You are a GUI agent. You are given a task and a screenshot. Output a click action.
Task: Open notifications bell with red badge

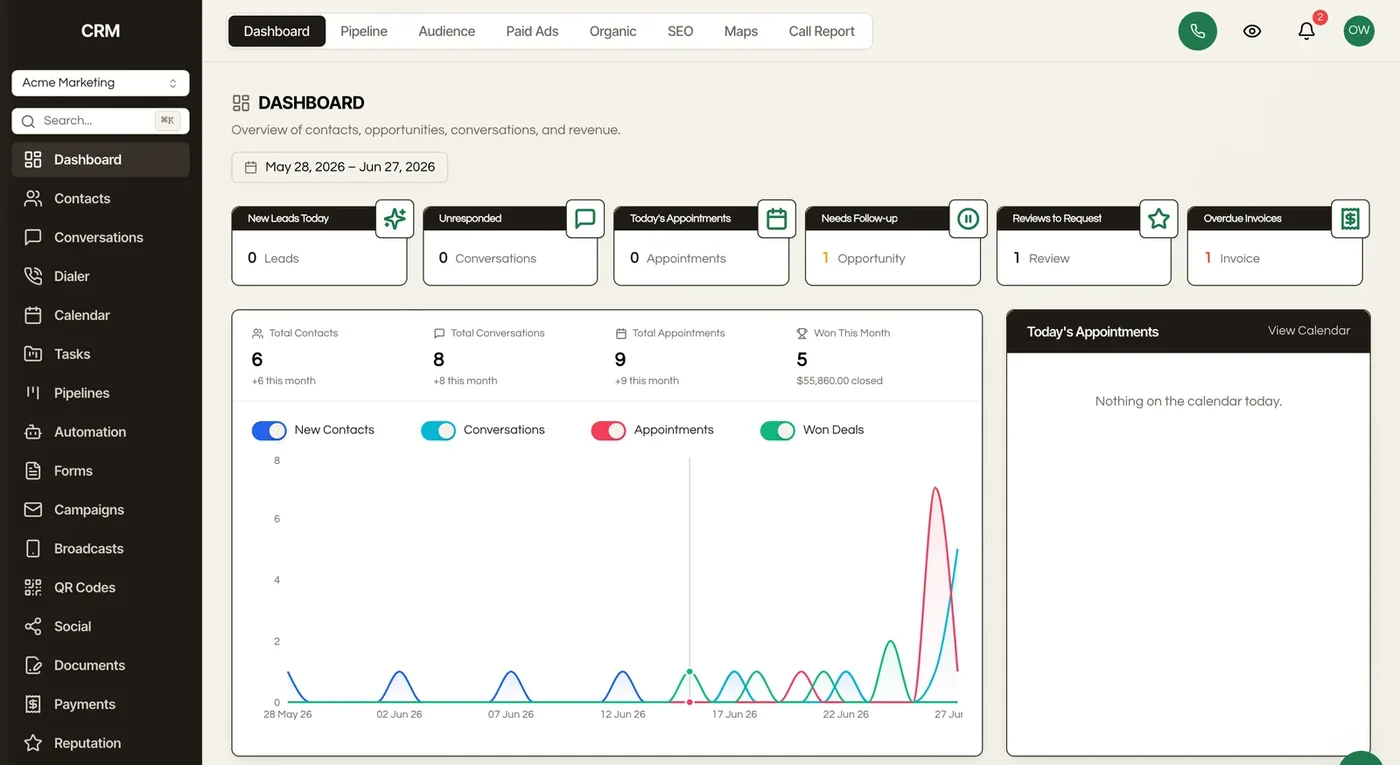(1307, 30)
